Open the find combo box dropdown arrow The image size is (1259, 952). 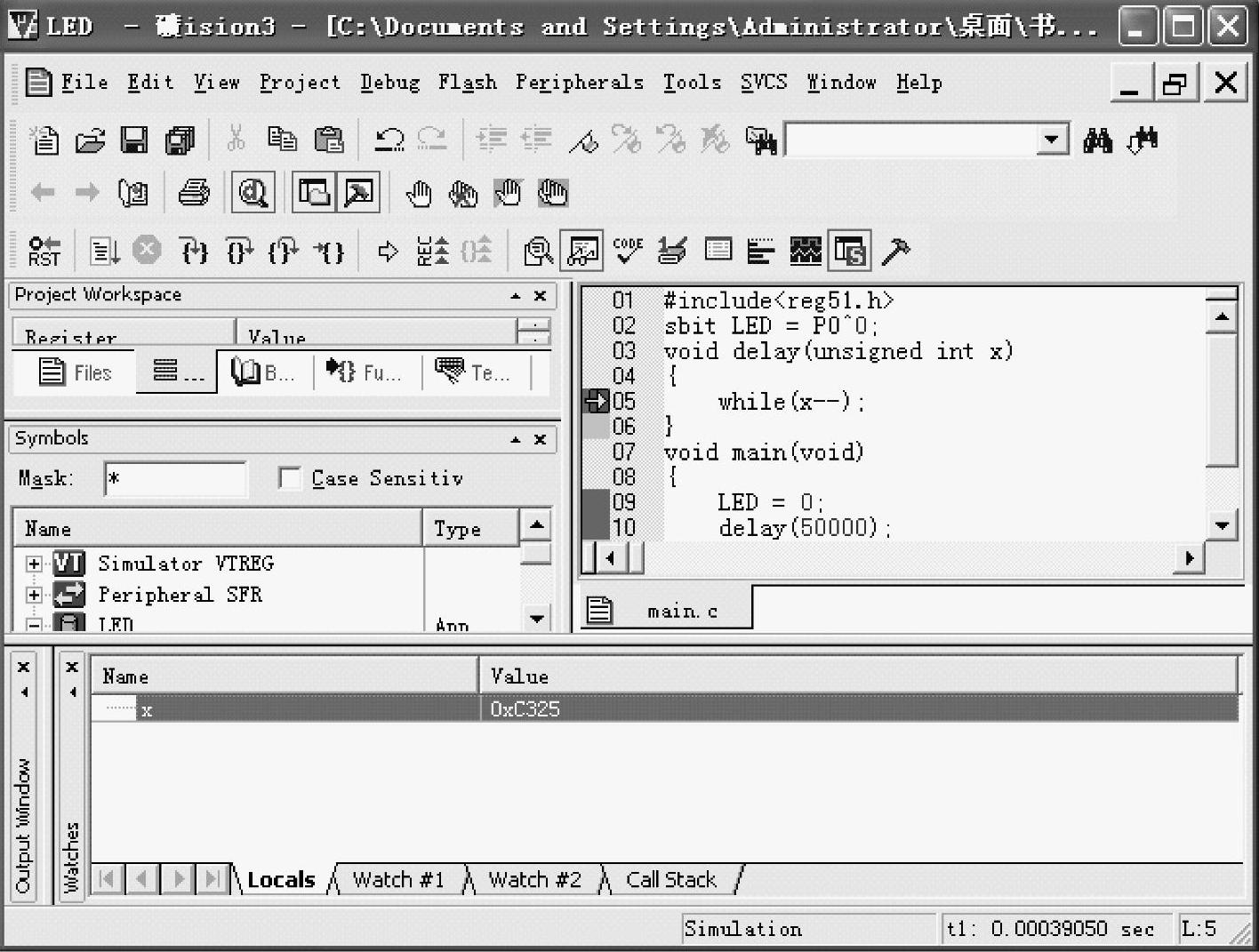point(1053,140)
